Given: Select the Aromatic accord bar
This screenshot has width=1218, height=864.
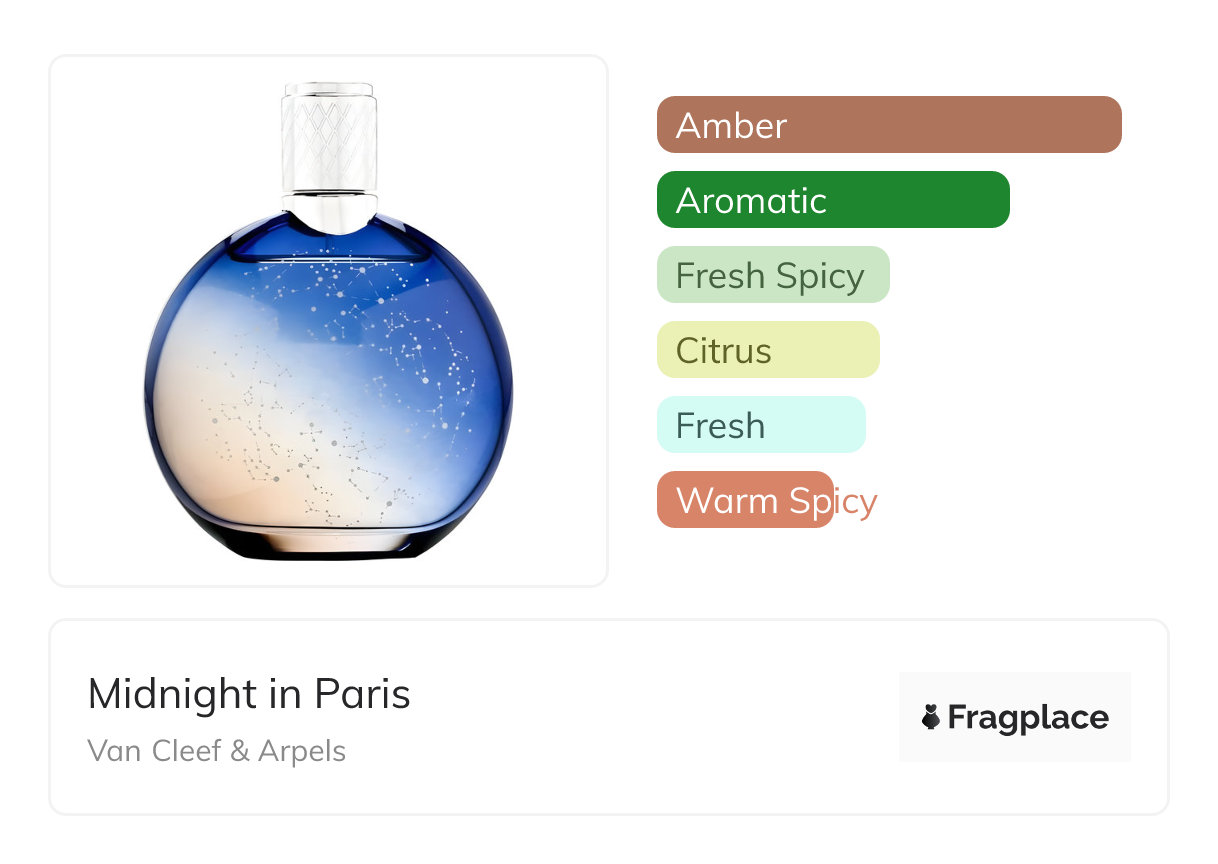Looking at the screenshot, I should pyautogui.click(x=833, y=200).
